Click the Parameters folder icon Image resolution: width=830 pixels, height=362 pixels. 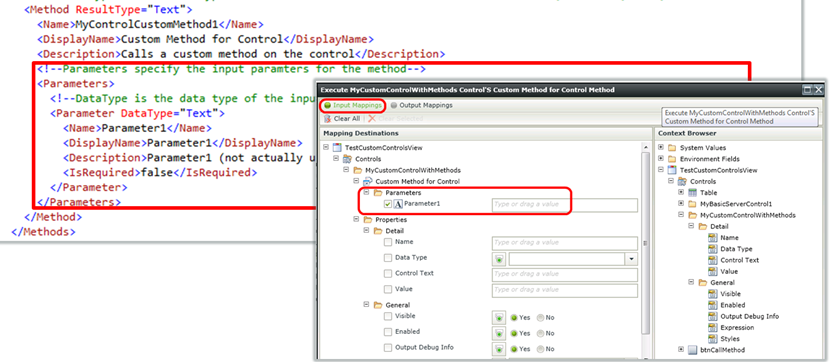(378, 193)
